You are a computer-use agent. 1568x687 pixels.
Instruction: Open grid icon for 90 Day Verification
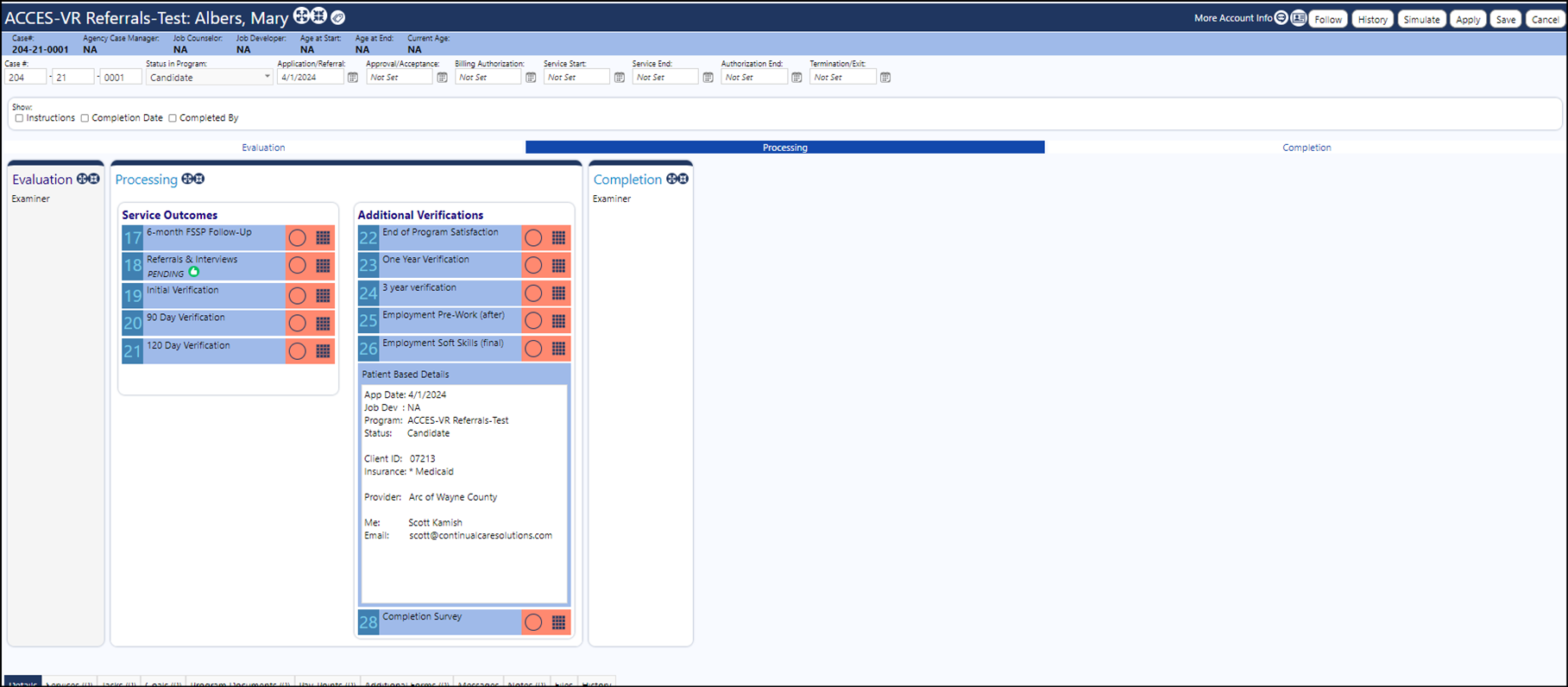pyautogui.click(x=323, y=324)
